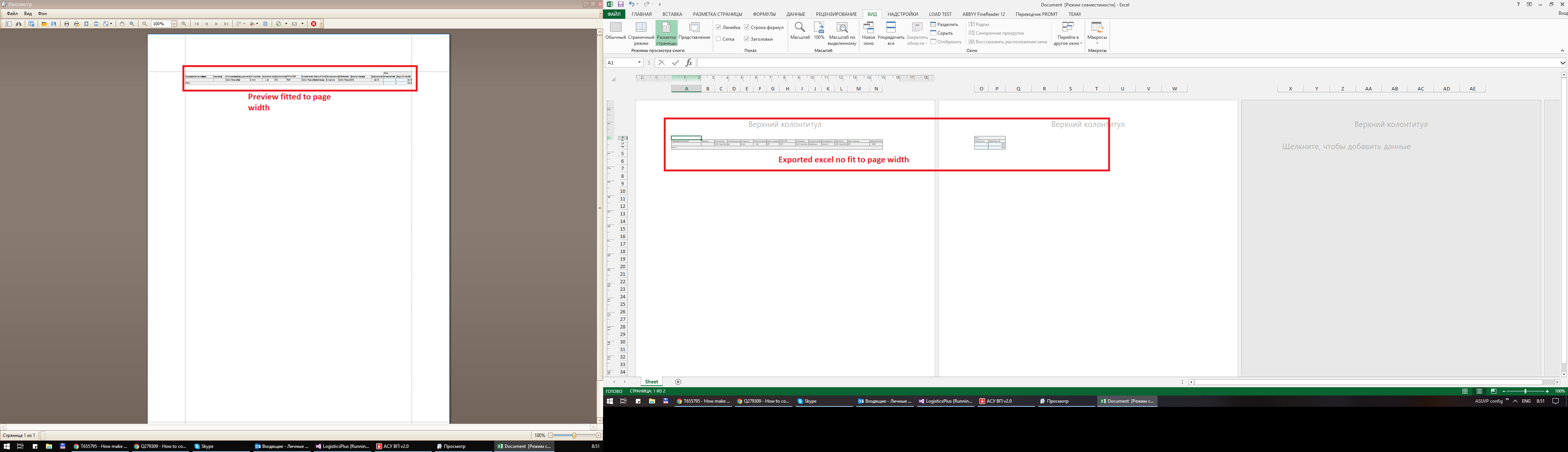
Task: Add new worksheet with plus button
Action: (678, 382)
